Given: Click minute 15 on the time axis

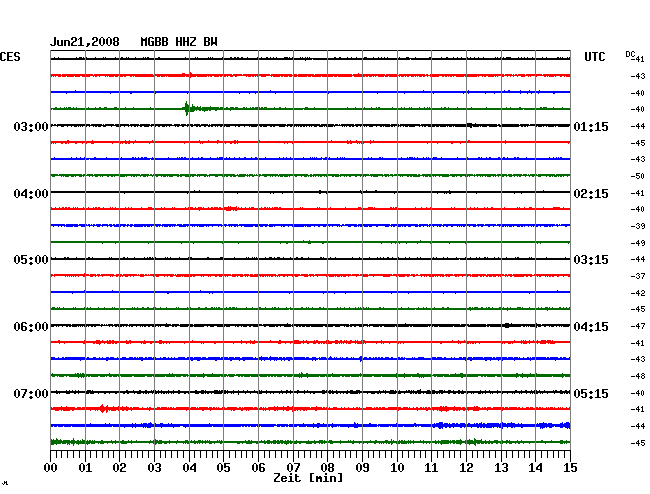Looking at the screenshot, I should [x=570, y=468].
